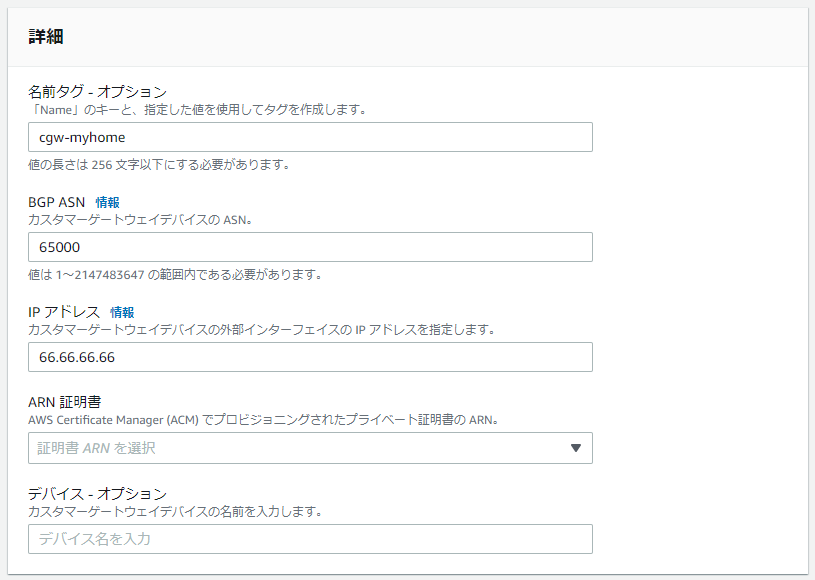Click the 詳細 section heading
Viewport: 815px width, 580px height.
tap(46, 37)
